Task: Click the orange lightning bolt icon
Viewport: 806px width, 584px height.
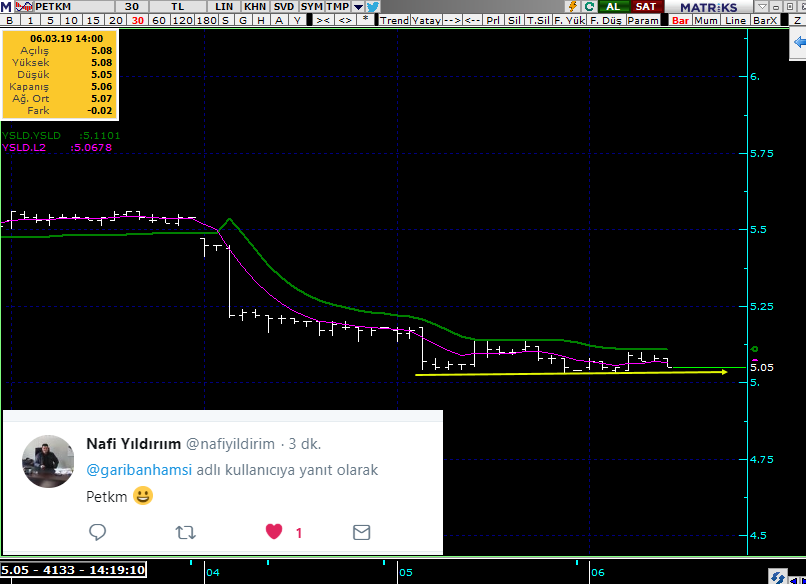Action: click(573, 7)
